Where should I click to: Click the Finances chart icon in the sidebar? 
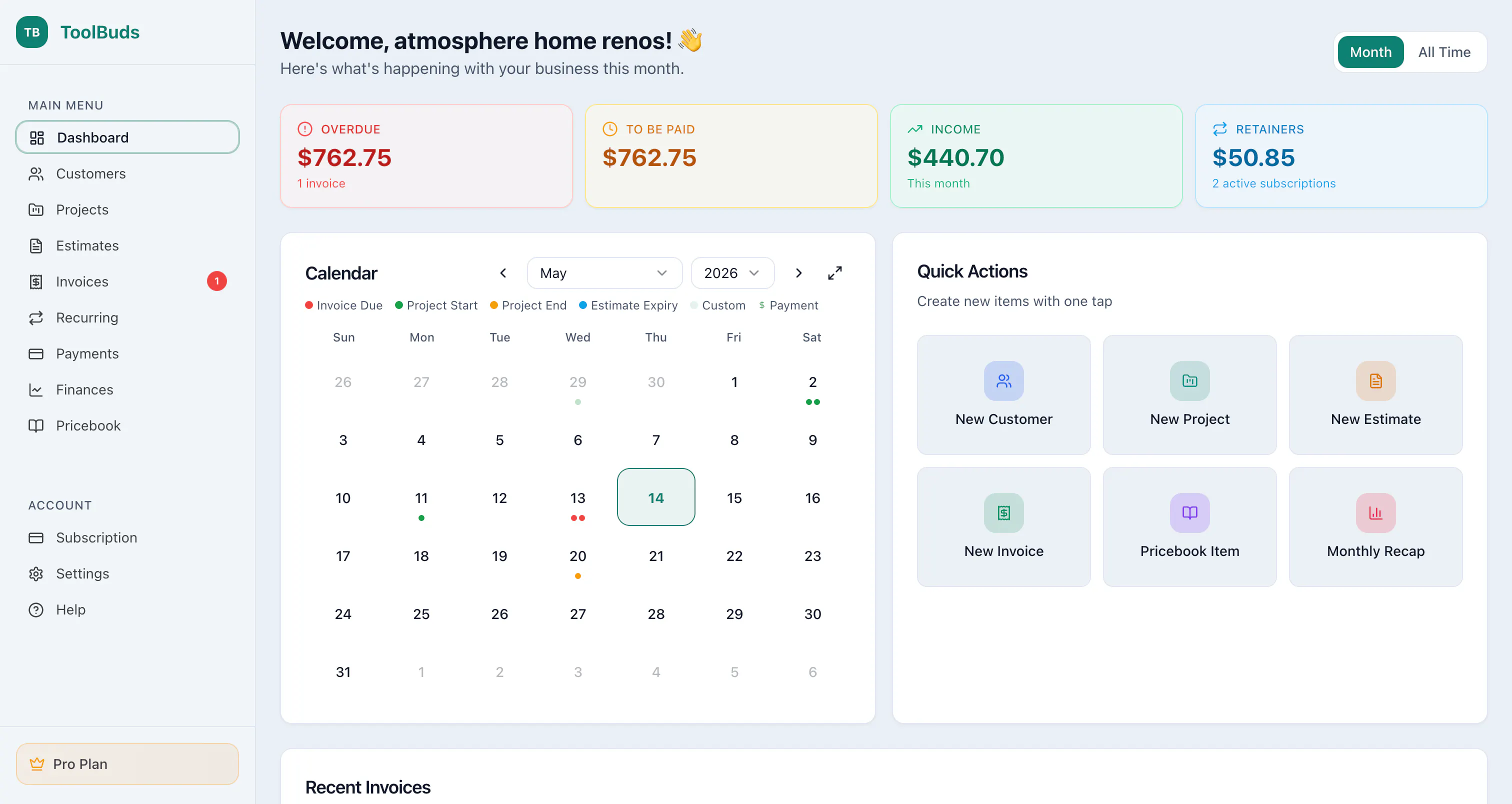click(36, 389)
